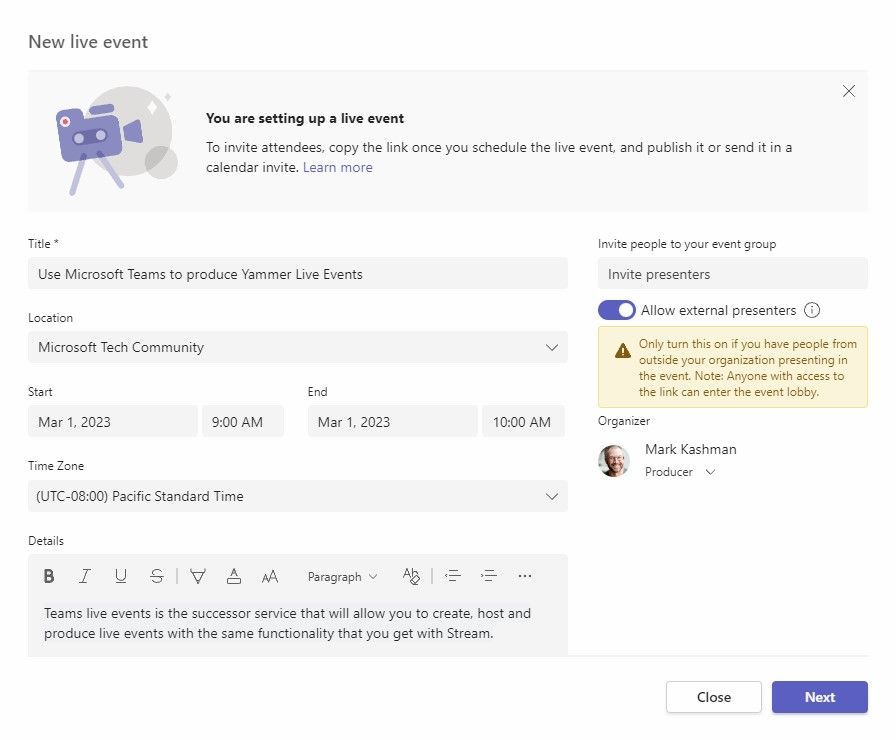Toggle bold formatting in Details toolbar
Image resolution: width=896 pixels, height=740 pixels.
[x=49, y=576]
